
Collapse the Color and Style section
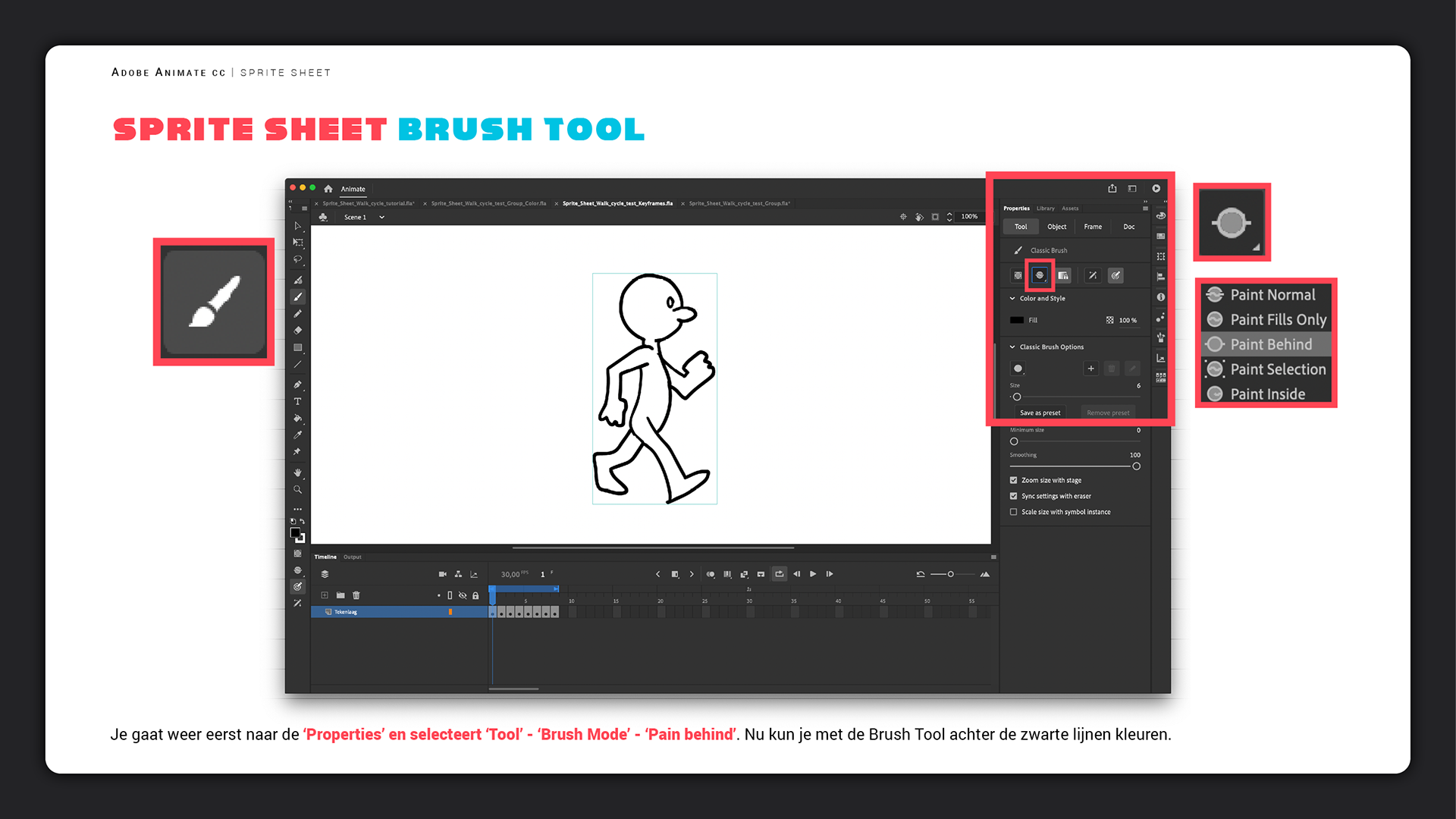coord(1012,299)
